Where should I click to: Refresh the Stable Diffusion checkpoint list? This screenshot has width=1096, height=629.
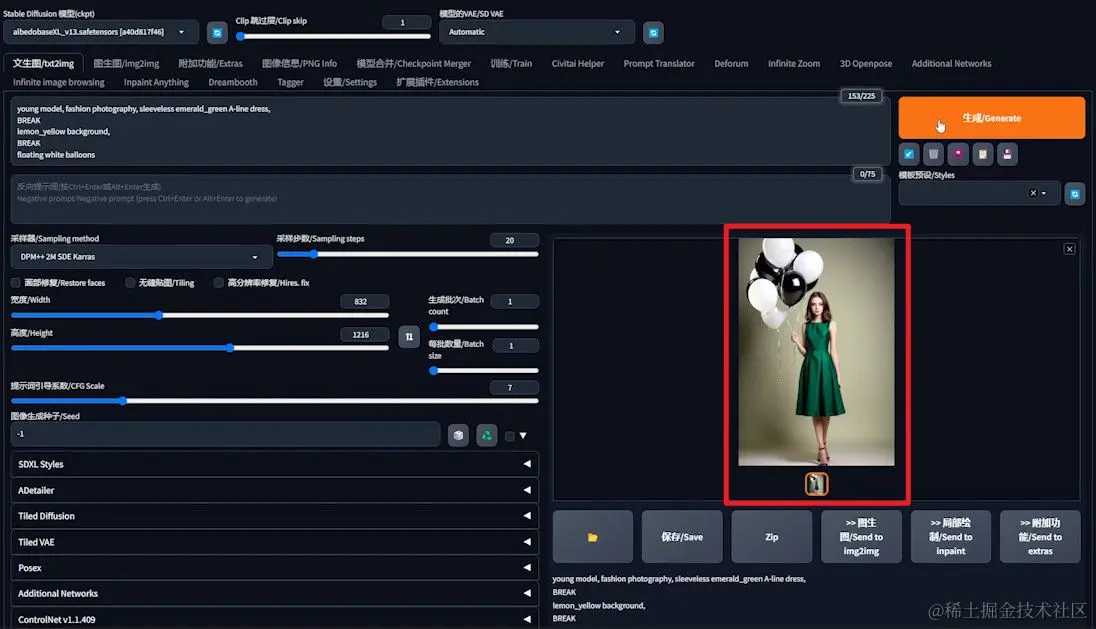217,33
